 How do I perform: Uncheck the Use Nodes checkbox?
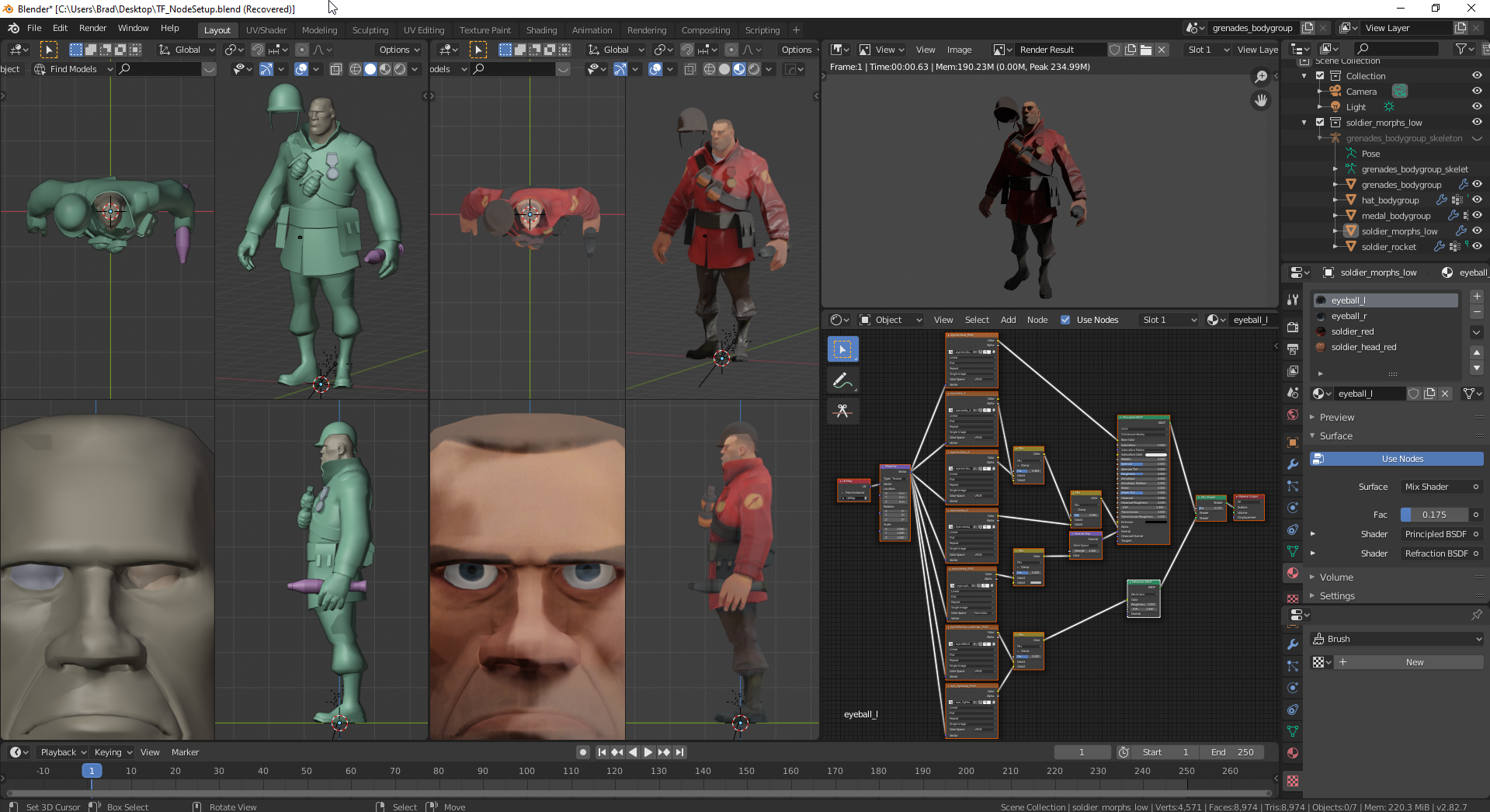[x=1065, y=320]
